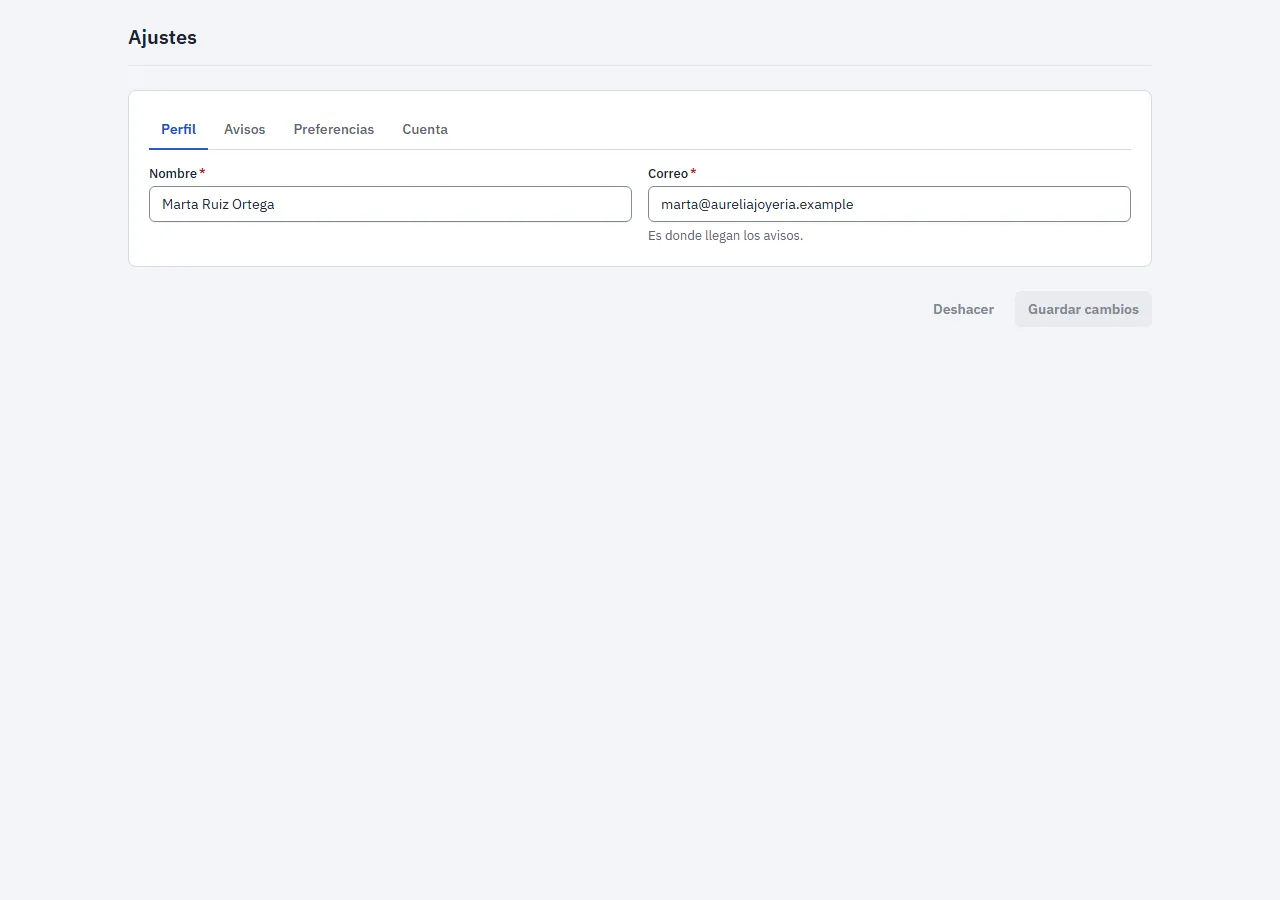Screen dimensions: 1280x900
Task: Click the Ajustes page heading
Action: pos(162,38)
